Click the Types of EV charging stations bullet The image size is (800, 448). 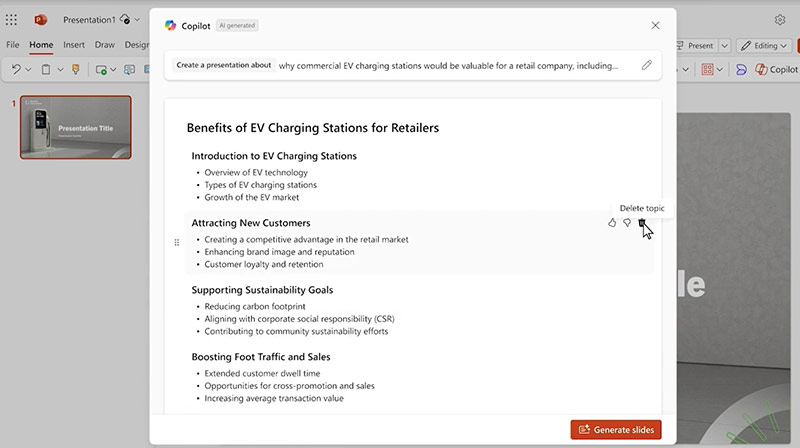261,185
